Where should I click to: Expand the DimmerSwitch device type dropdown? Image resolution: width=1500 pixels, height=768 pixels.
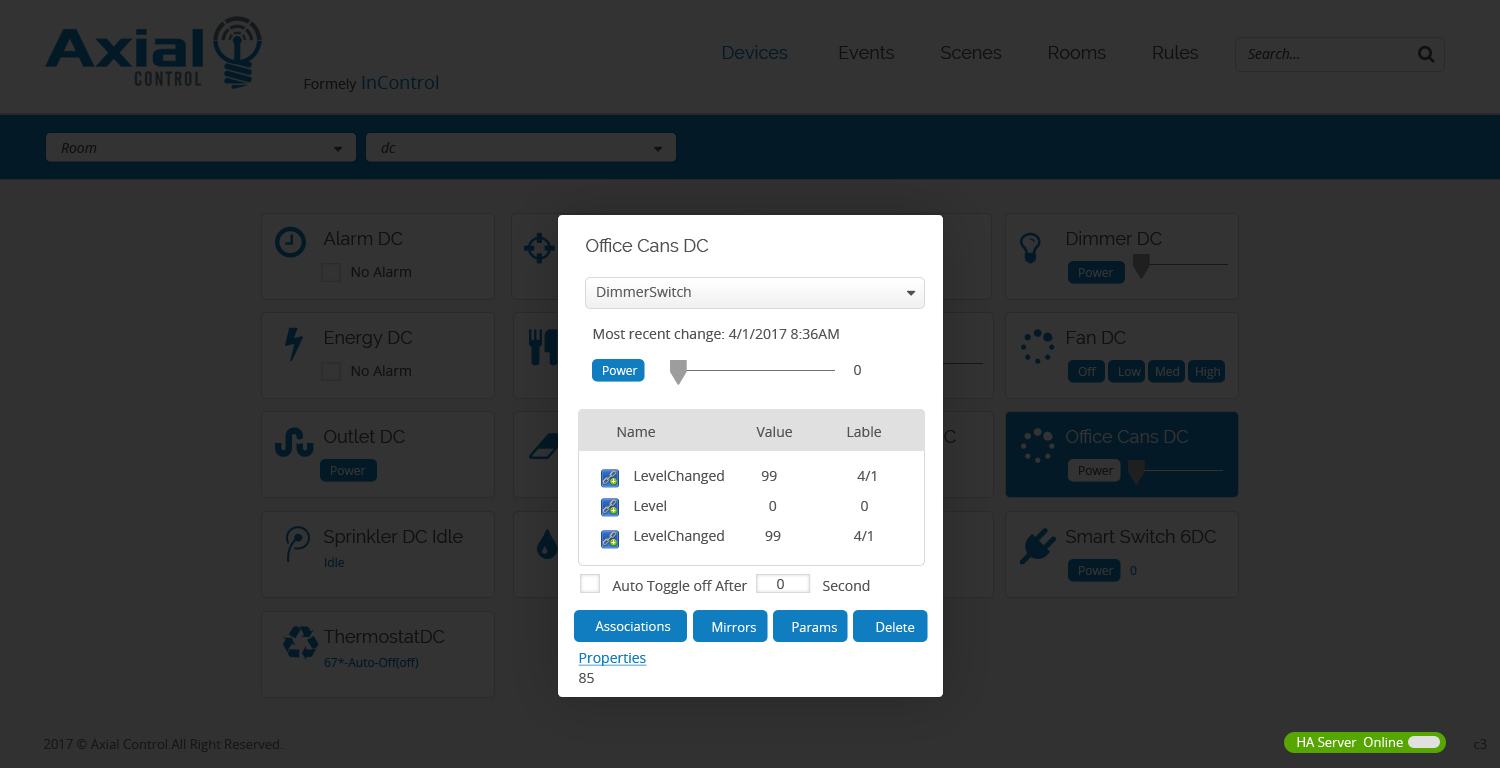pos(755,293)
